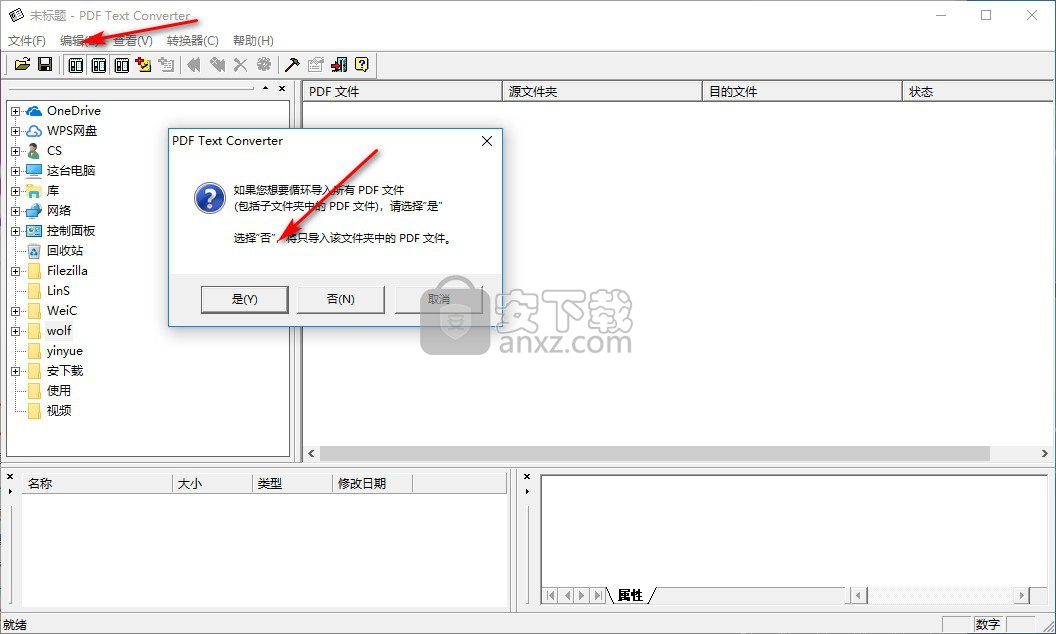The image size is (1056, 634).
Task: Expand the 这台电脑 tree node
Action: coord(15,171)
